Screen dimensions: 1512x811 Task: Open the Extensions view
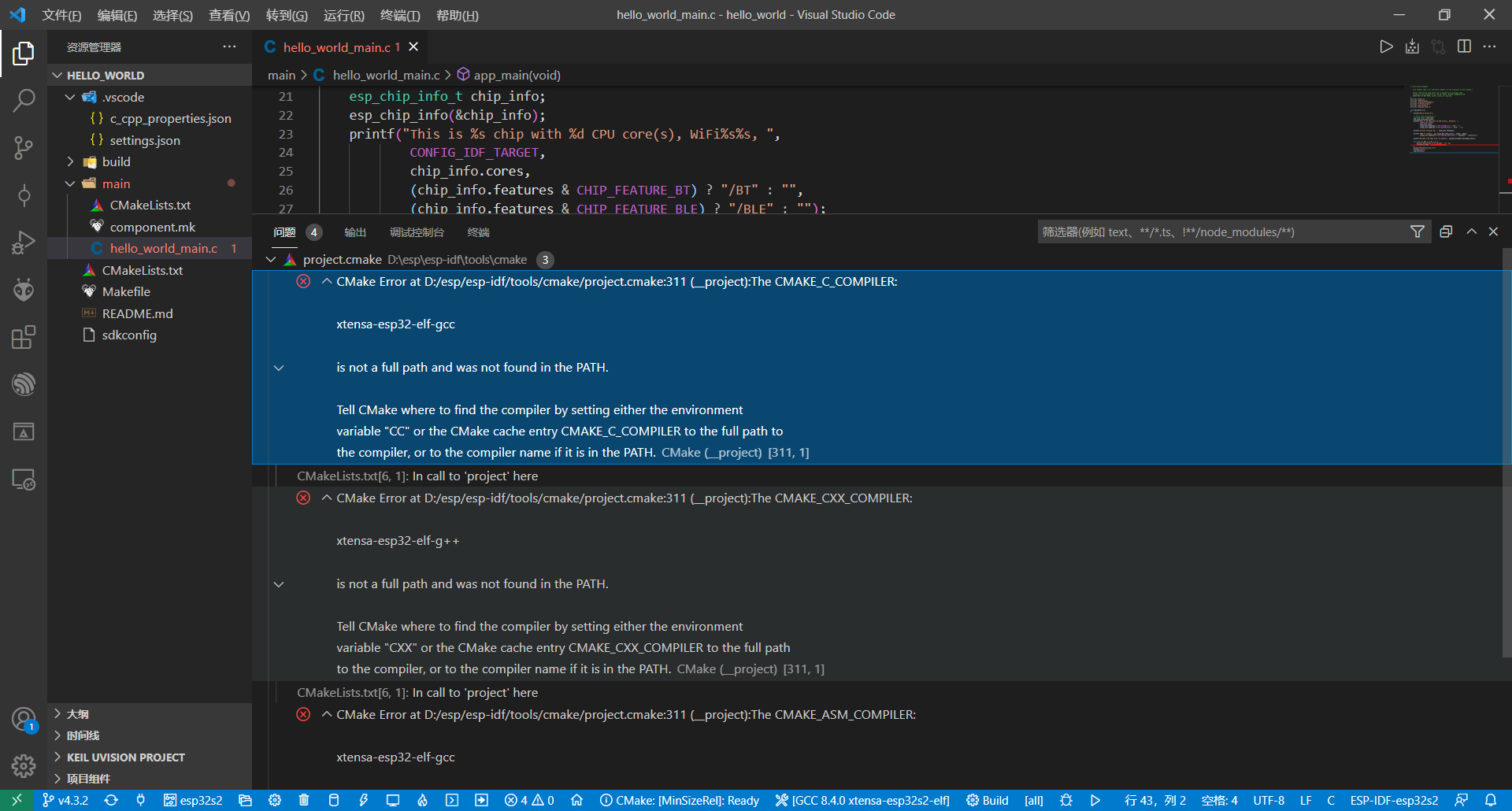tap(24, 337)
